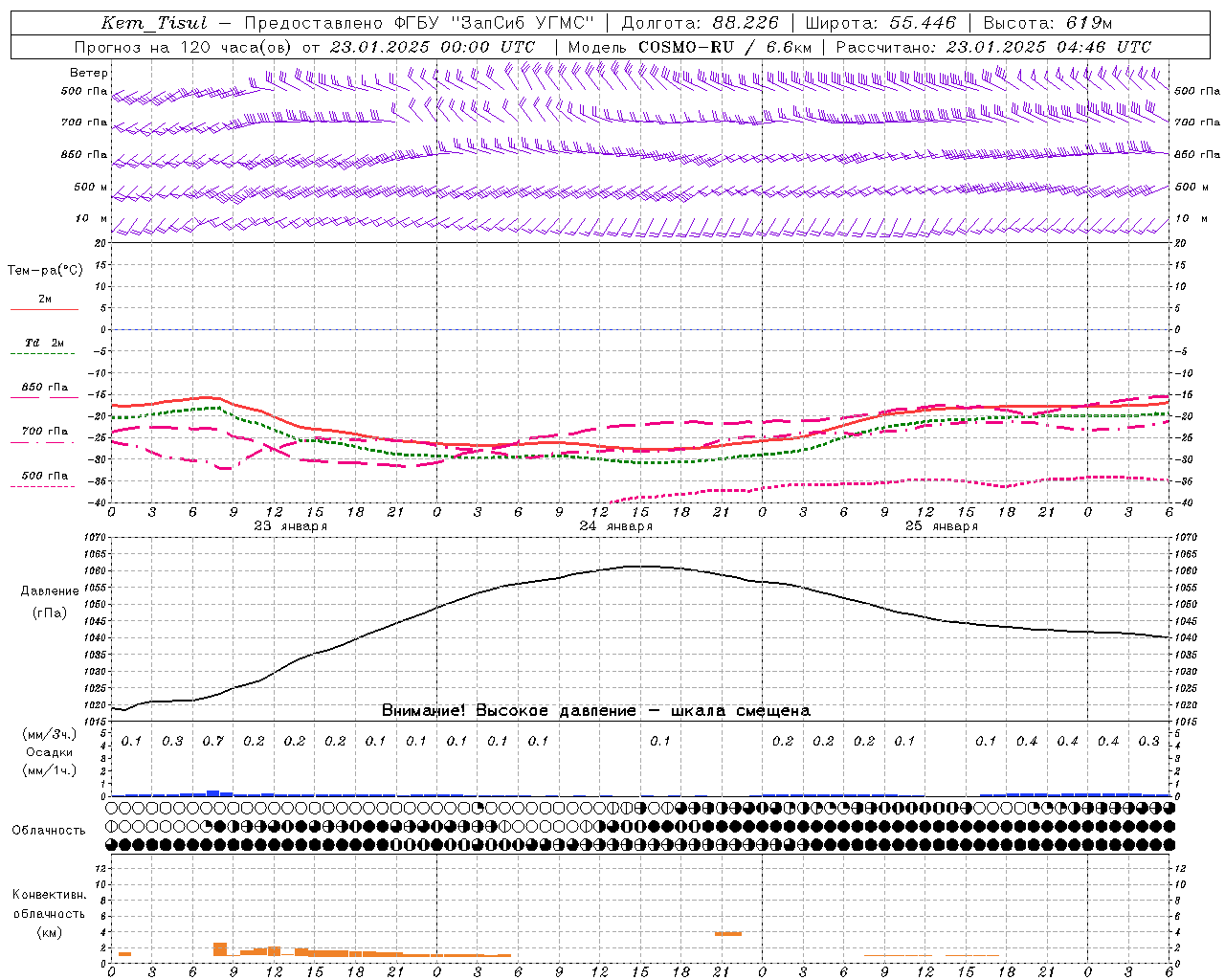The width and height of the screenshot is (1225, 980).
Task: Click the 'Широта: 55.446' latitude value
Action: (x=880, y=23)
